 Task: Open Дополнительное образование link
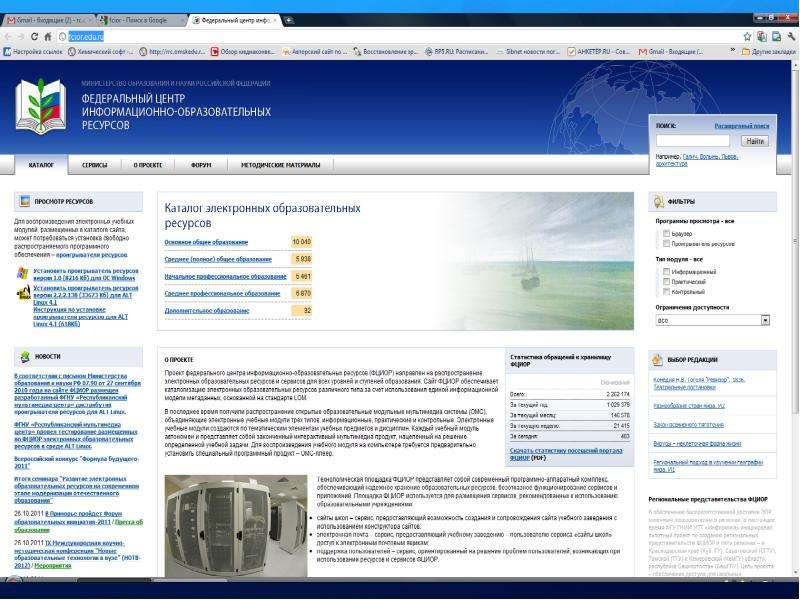click(207, 311)
